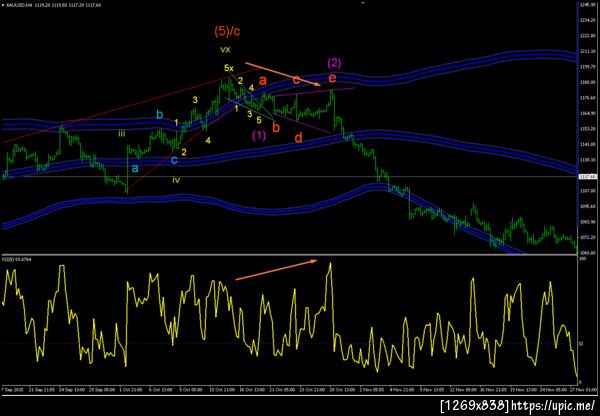Click the 24 Sep 13:00 time label
Viewport: 600px width, 416px height.
71,389
